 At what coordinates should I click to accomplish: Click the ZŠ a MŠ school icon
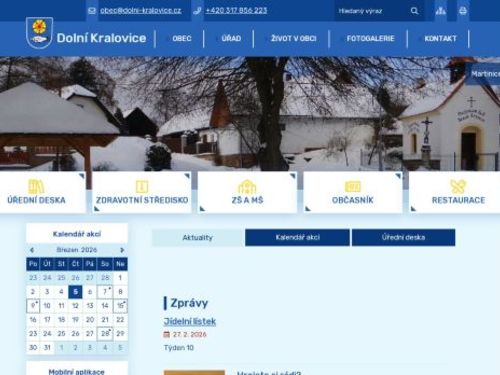coord(247,187)
